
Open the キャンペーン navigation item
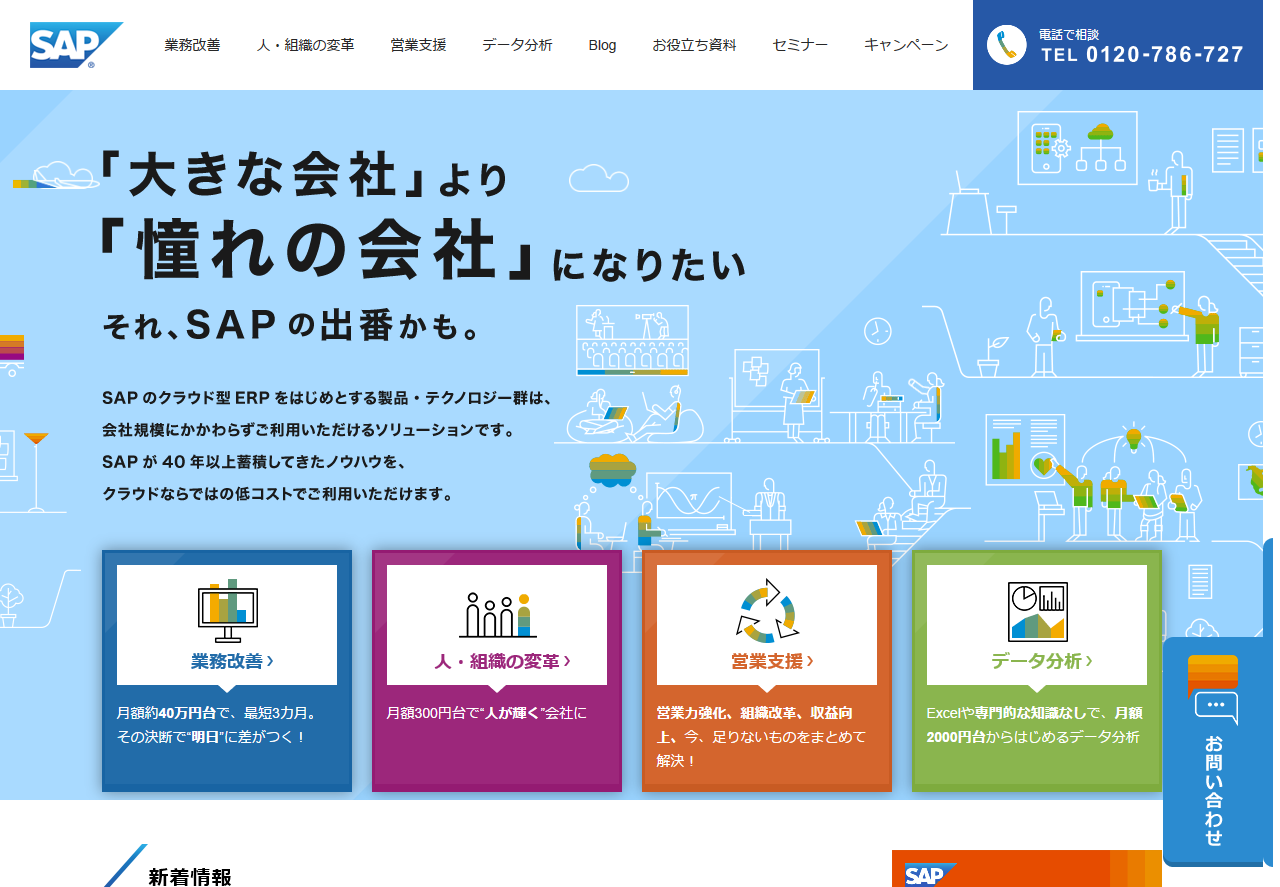click(x=906, y=45)
